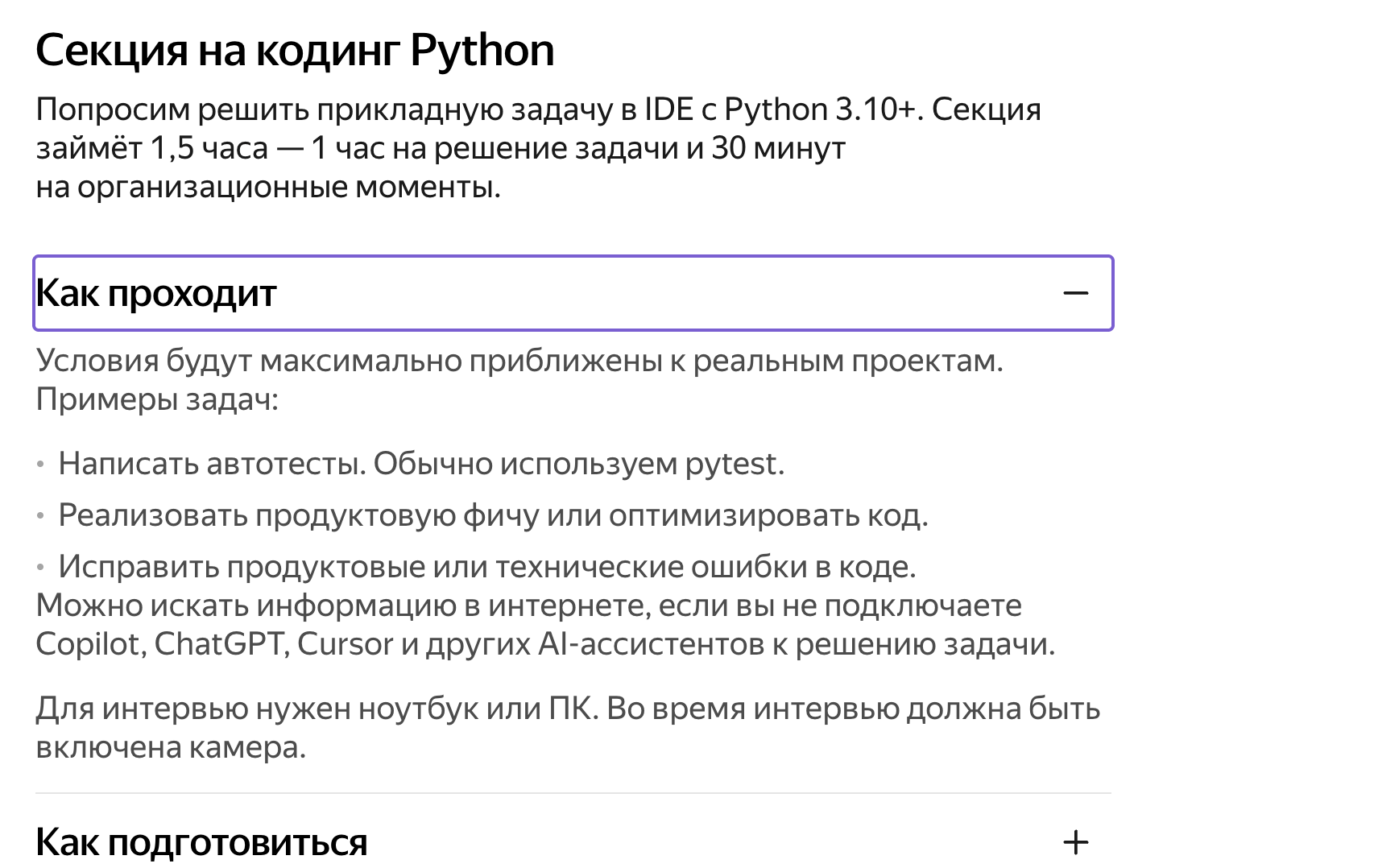Click the Примеры задач: label

pos(157,399)
